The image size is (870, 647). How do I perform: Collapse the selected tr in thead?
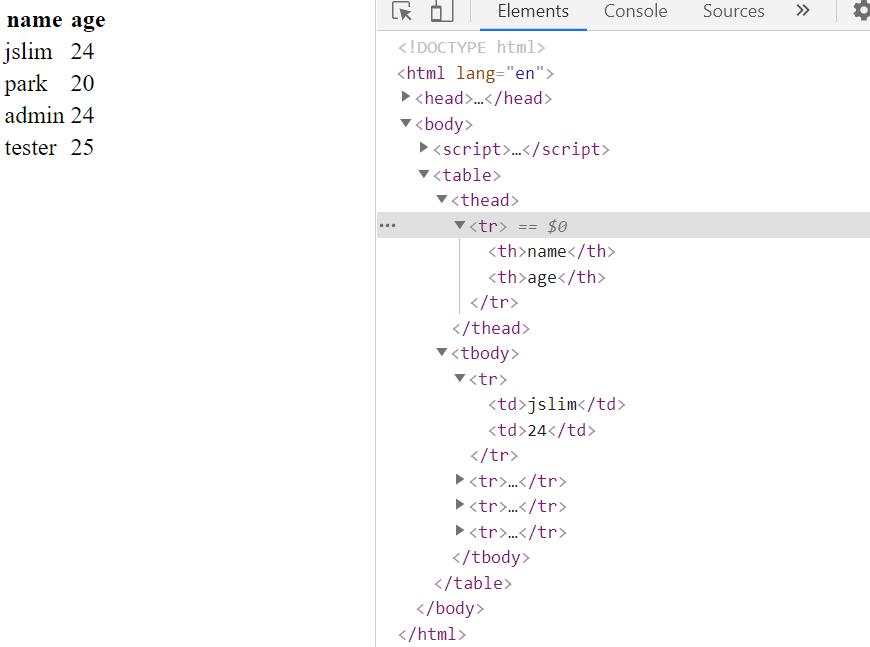[459, 225]
